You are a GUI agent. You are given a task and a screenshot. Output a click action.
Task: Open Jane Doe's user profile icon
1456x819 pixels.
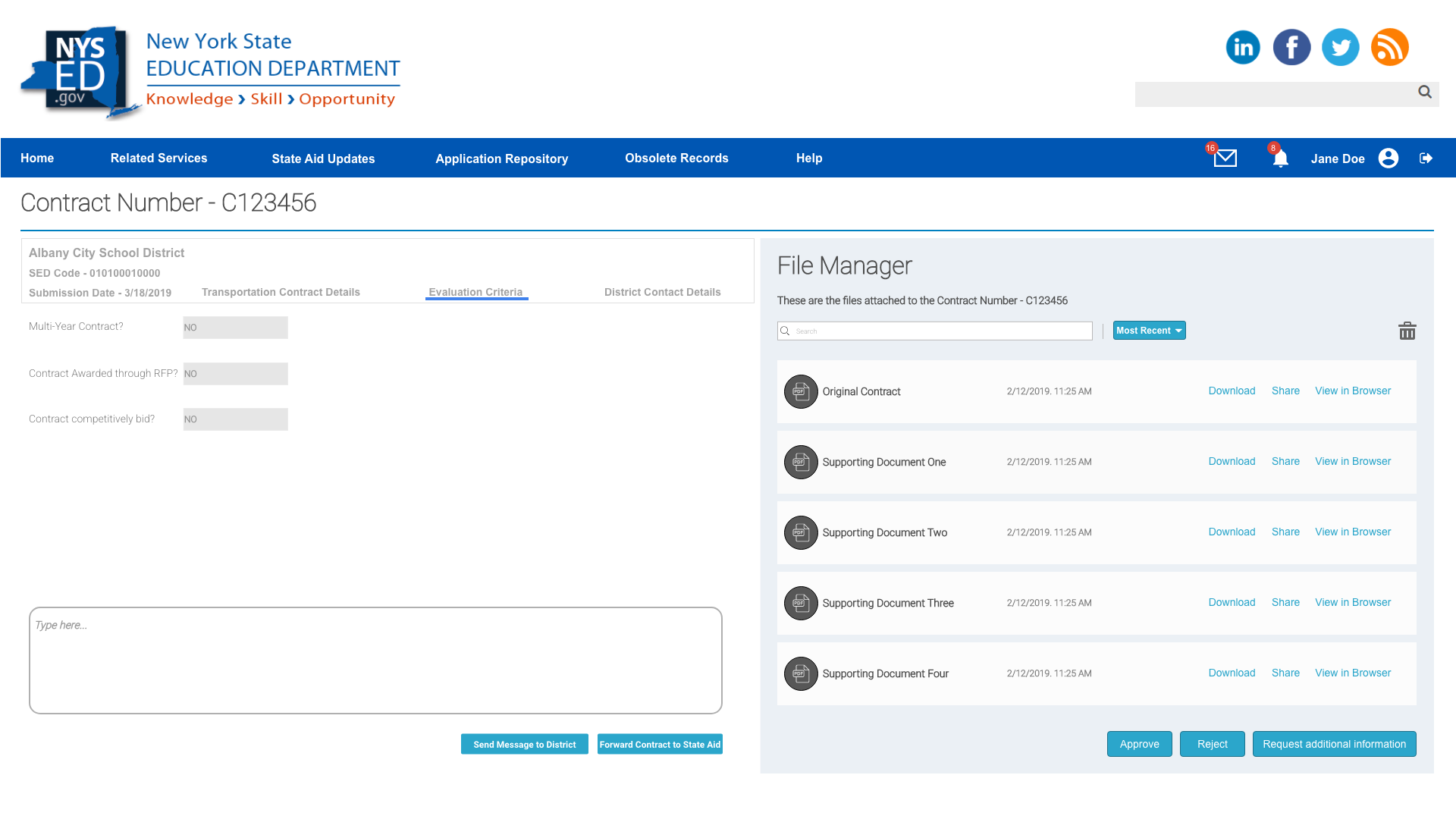point(1389,158)
